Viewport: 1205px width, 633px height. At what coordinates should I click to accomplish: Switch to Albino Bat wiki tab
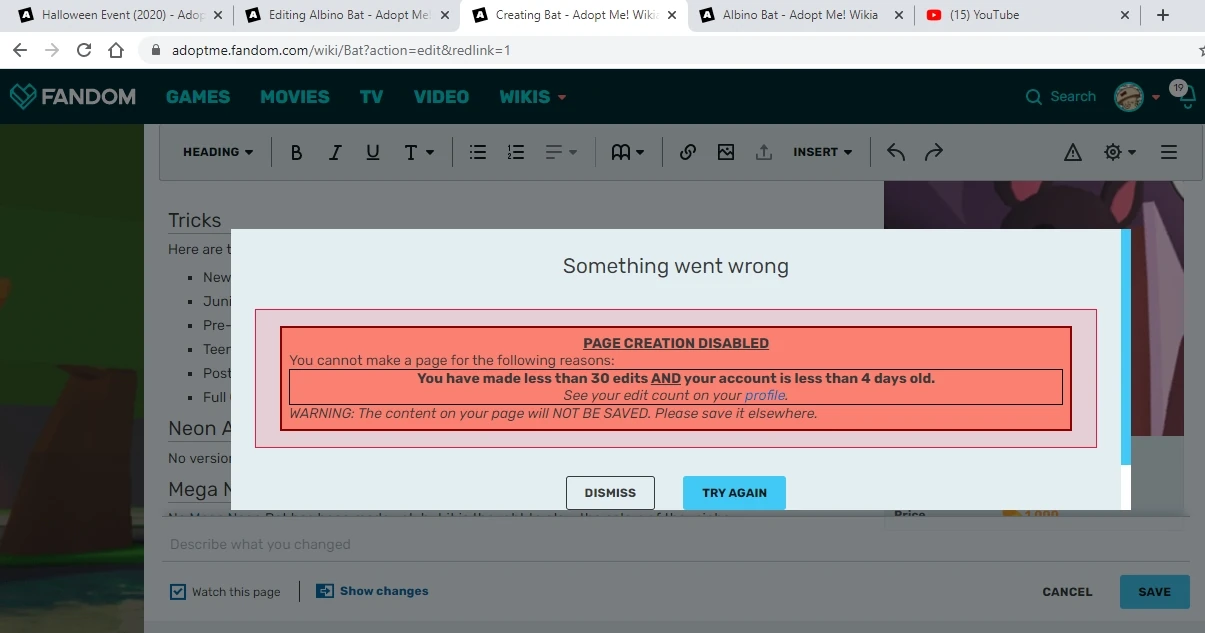[800, 15]
